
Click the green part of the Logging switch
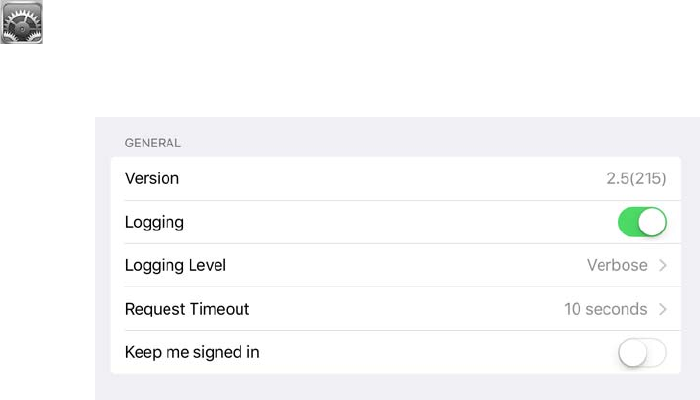click(x=630, y=222)
